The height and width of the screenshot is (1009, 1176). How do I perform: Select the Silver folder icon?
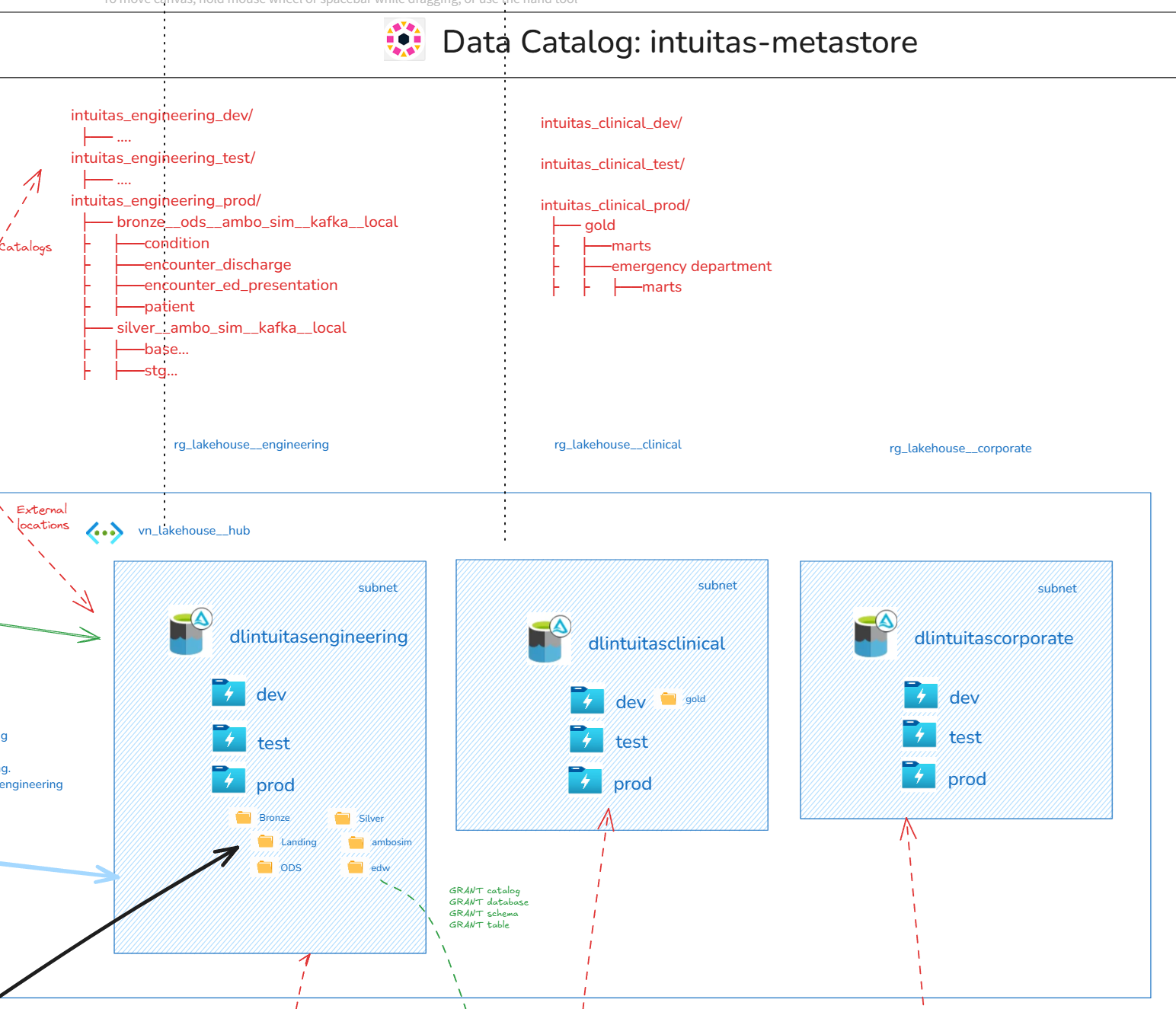pyautogui.click(x=343, y=818)
